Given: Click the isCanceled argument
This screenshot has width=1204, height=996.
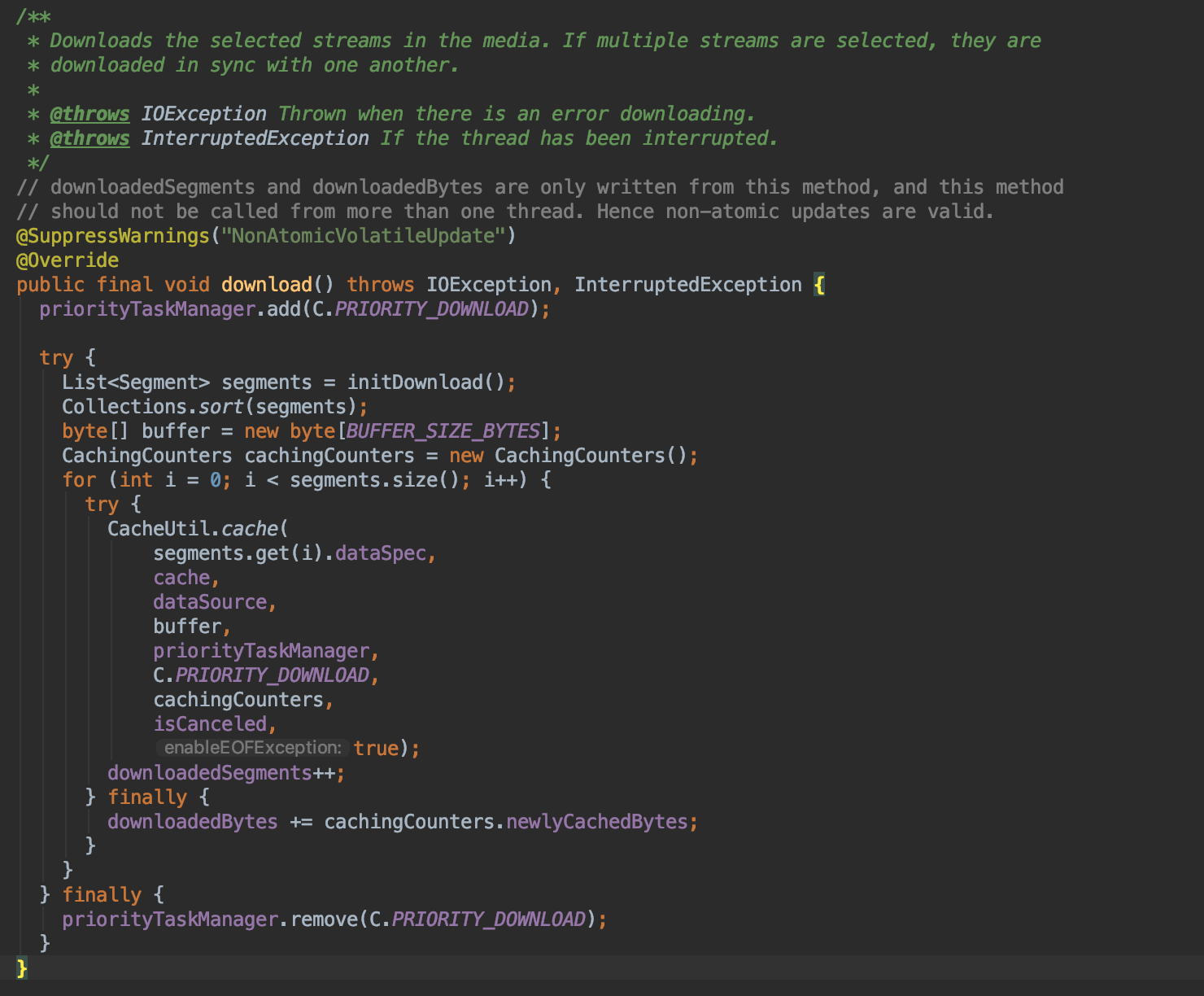Looking at the screenshot, I should click(x=210, y=723).
